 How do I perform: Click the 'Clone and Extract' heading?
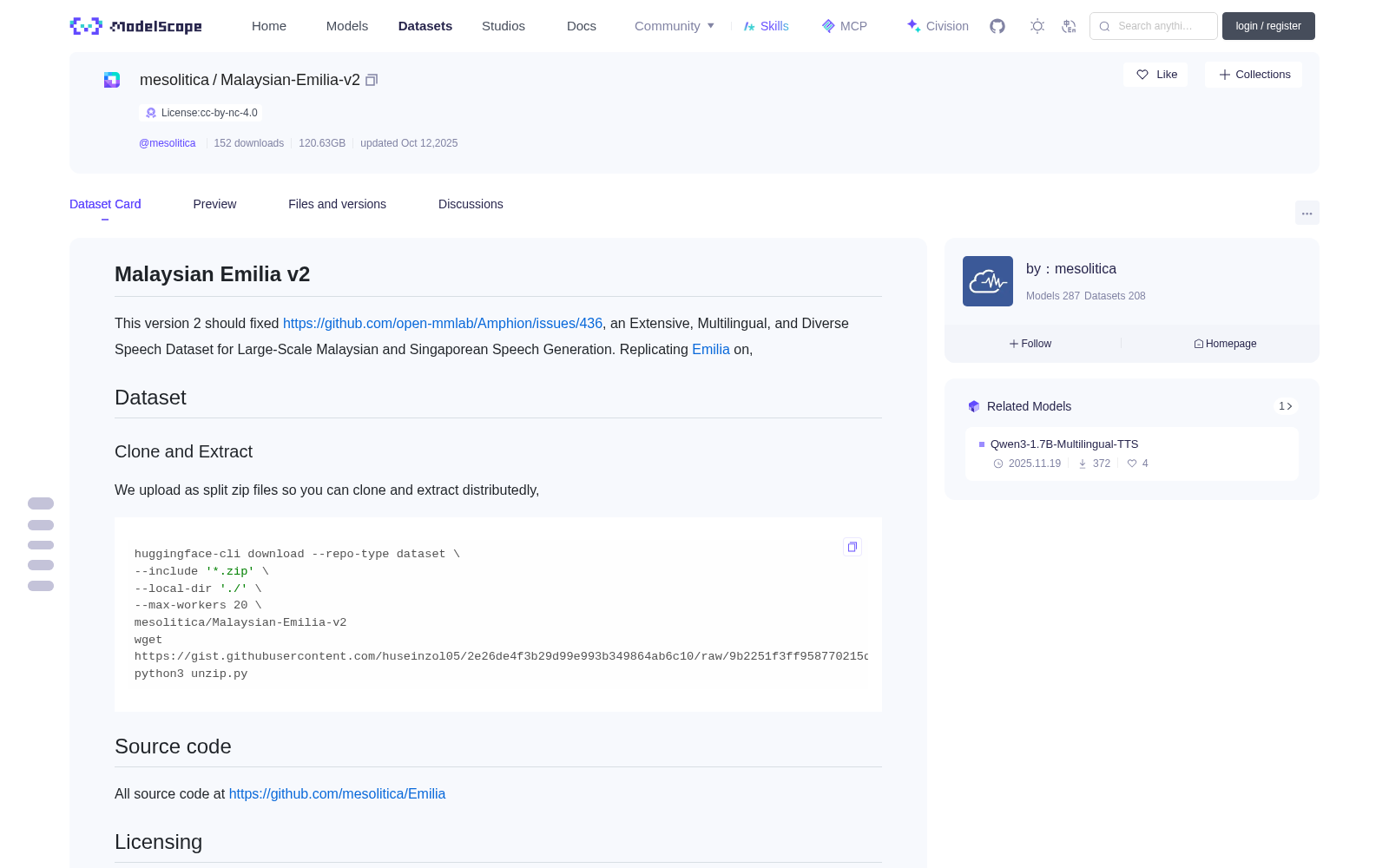pos(183,451)
